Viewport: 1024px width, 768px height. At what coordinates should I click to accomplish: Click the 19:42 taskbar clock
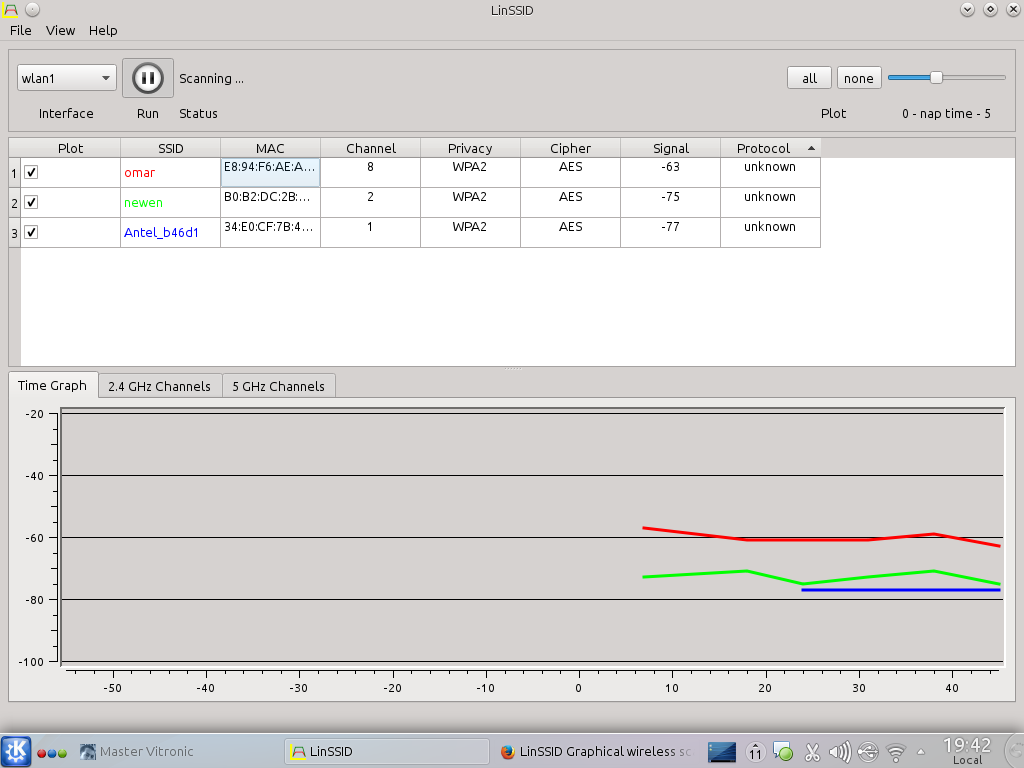pyautogui.click(x=967, y=751)
